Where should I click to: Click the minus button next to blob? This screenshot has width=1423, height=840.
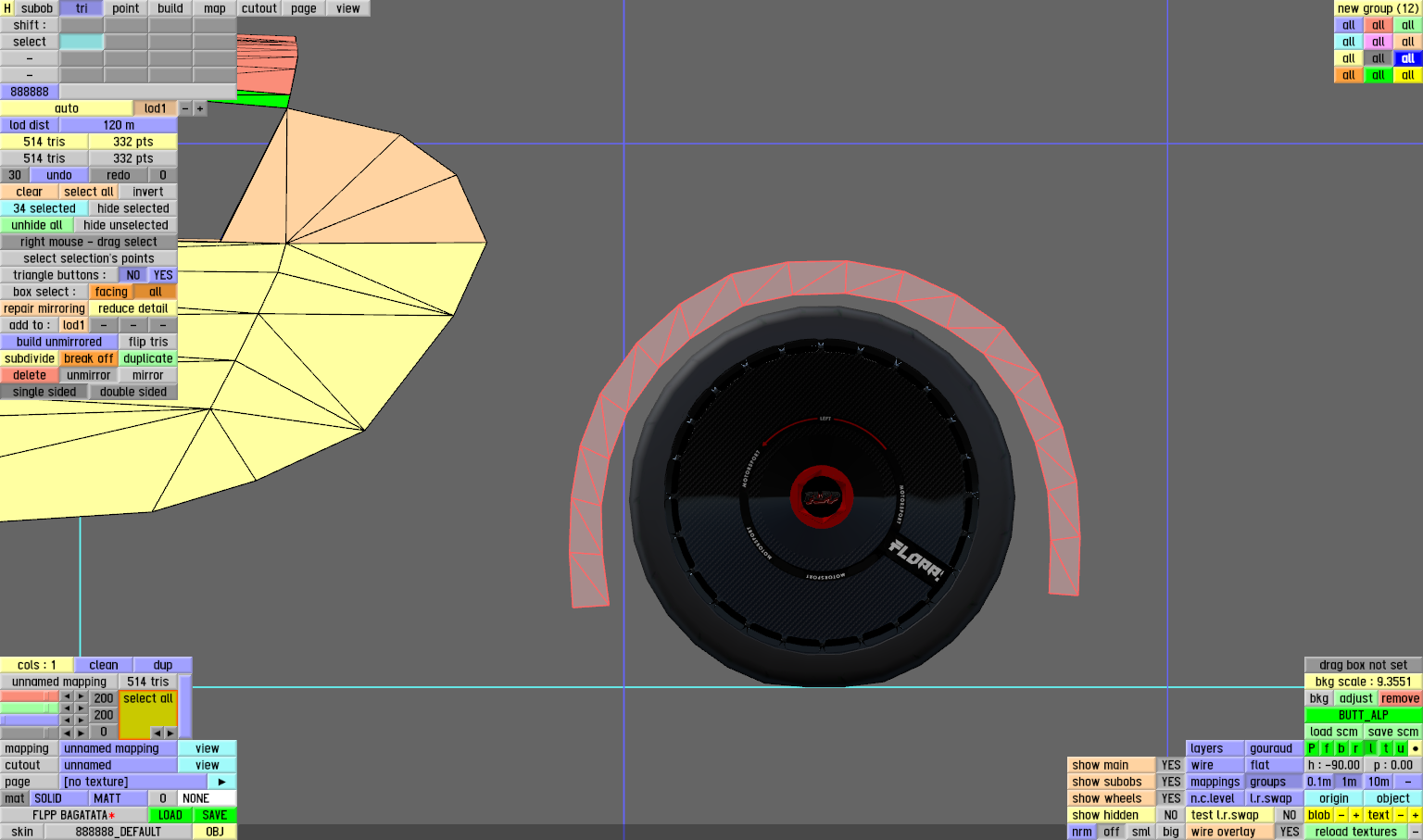pos(1341,815)
